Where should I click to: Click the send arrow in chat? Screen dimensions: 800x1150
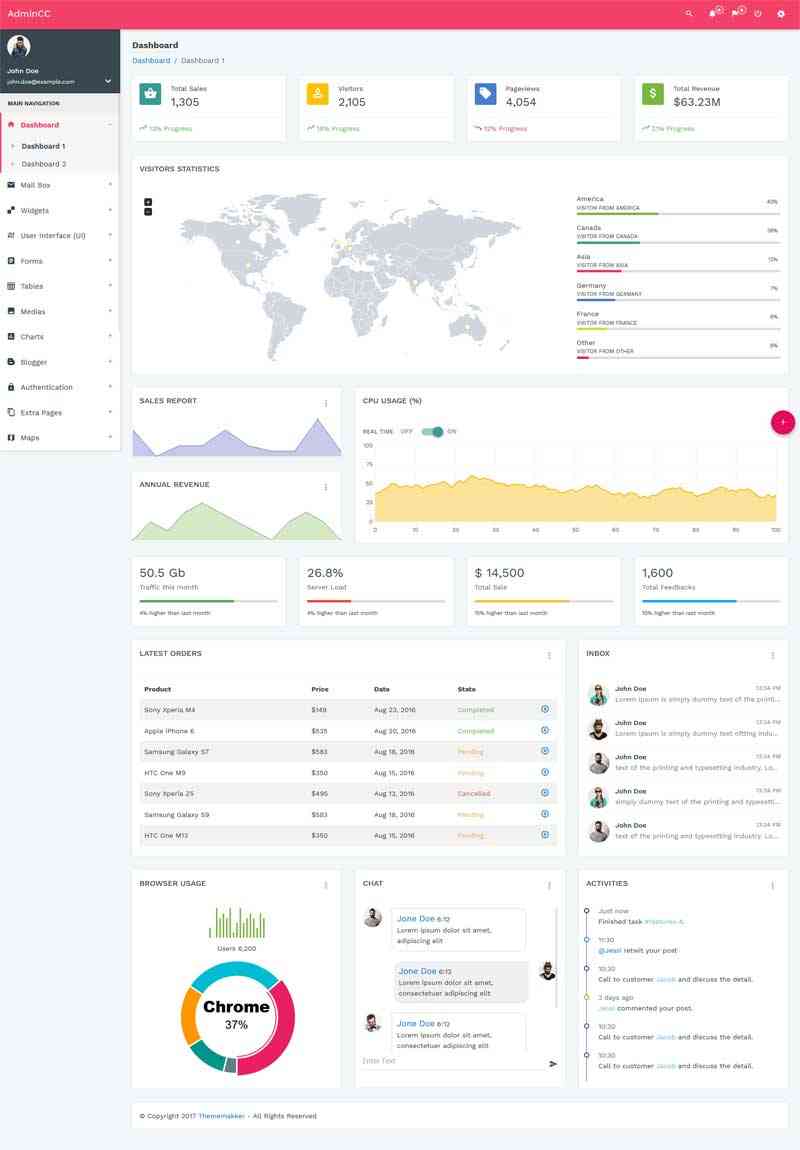[x=553, y=1064]
